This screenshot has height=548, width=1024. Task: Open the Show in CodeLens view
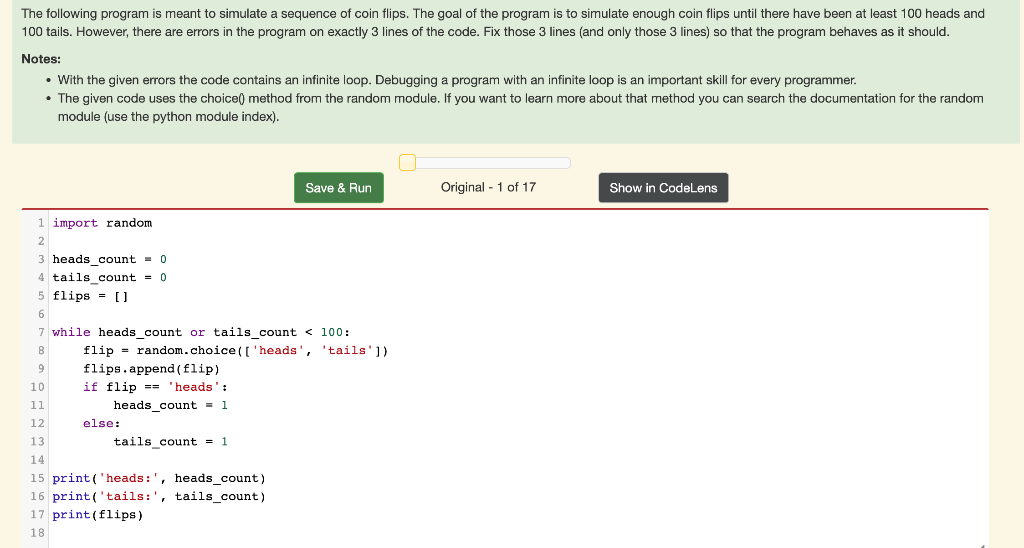[663, 188]
